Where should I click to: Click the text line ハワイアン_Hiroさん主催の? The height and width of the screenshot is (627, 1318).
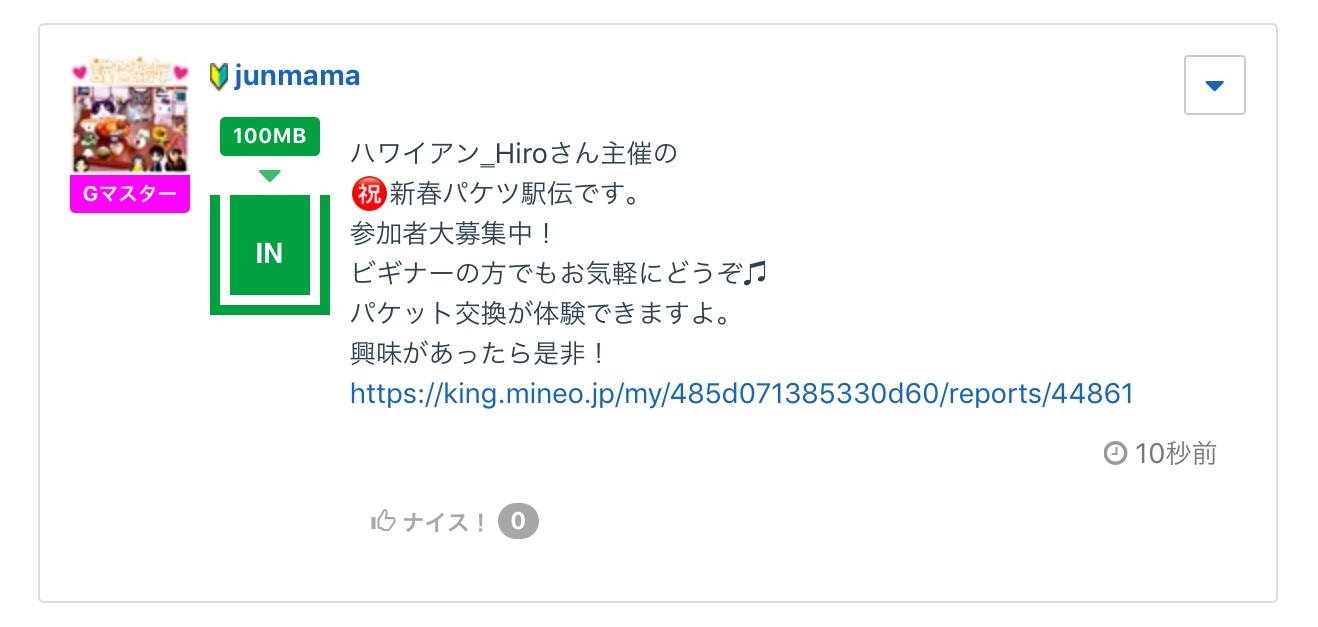pyautogui.click(x=514, y=154)
